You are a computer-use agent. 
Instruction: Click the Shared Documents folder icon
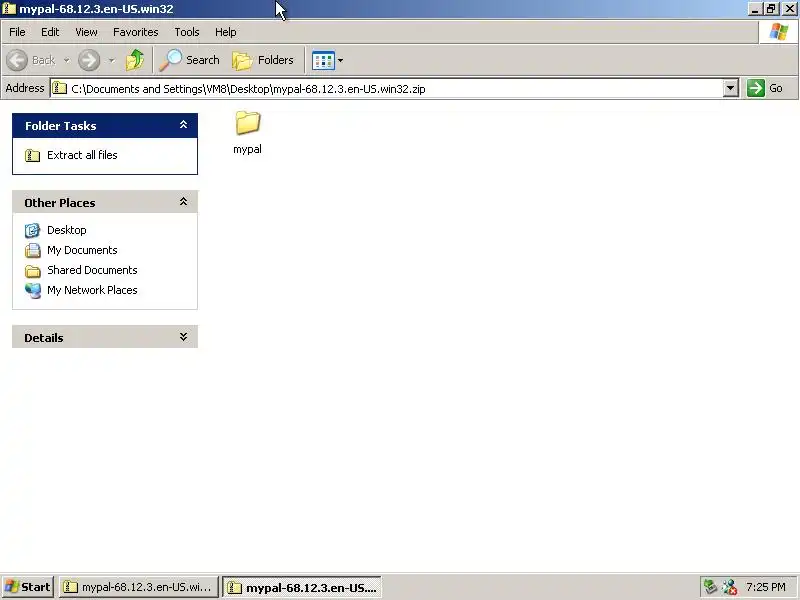pos(33,270)
